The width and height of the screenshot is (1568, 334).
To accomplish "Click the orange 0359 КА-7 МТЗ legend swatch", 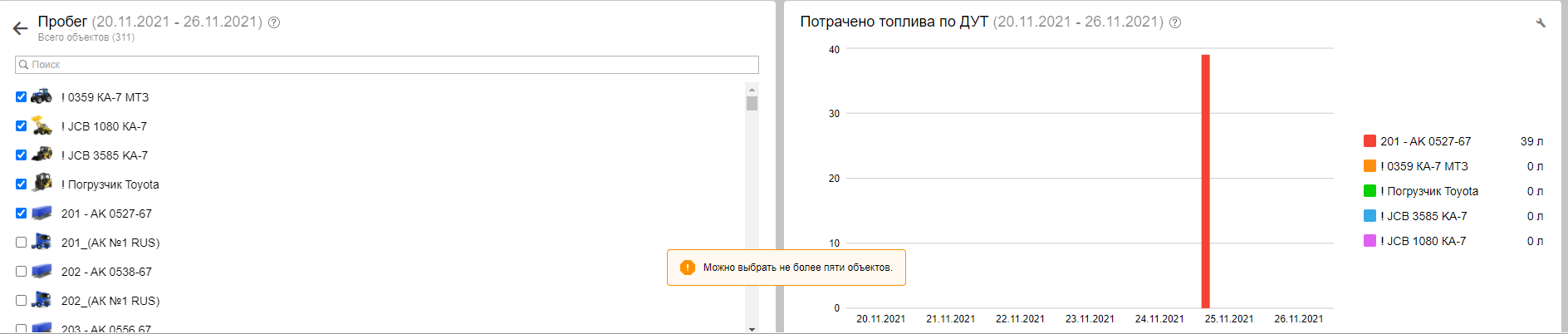I will point(1370,166).
